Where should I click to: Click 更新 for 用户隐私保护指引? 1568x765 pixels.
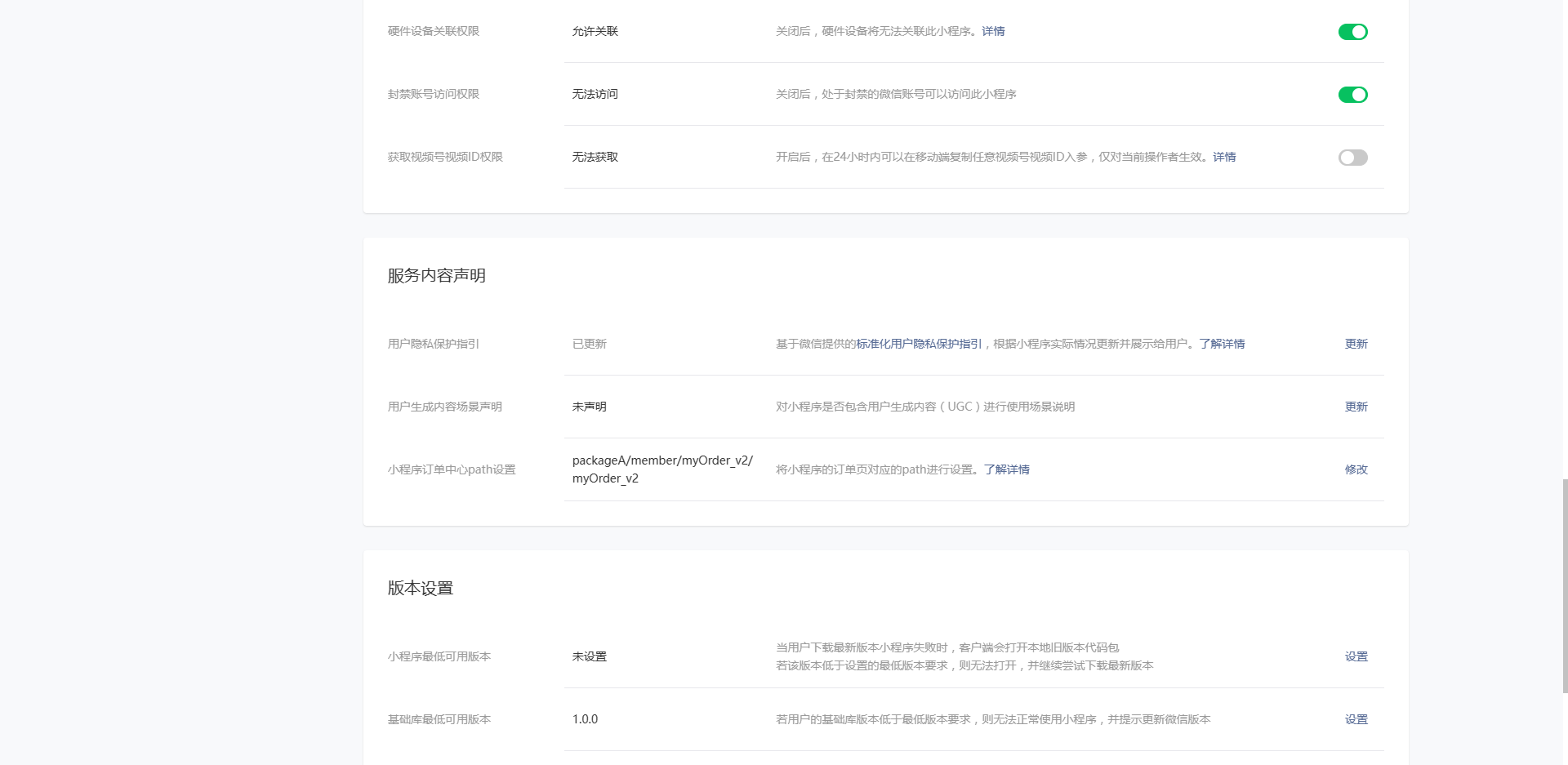(1356, 344)
